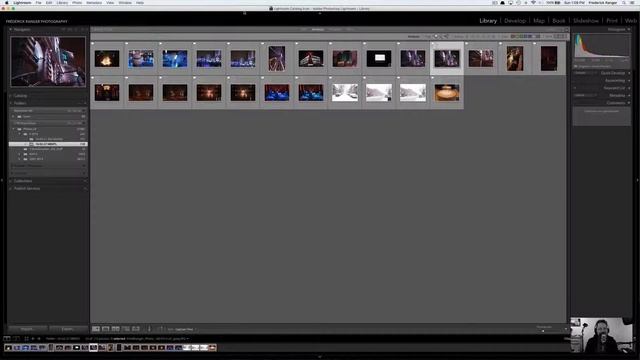Switch to the Book module
This screenshot has width=640, height=360.
tap(559, 20)
